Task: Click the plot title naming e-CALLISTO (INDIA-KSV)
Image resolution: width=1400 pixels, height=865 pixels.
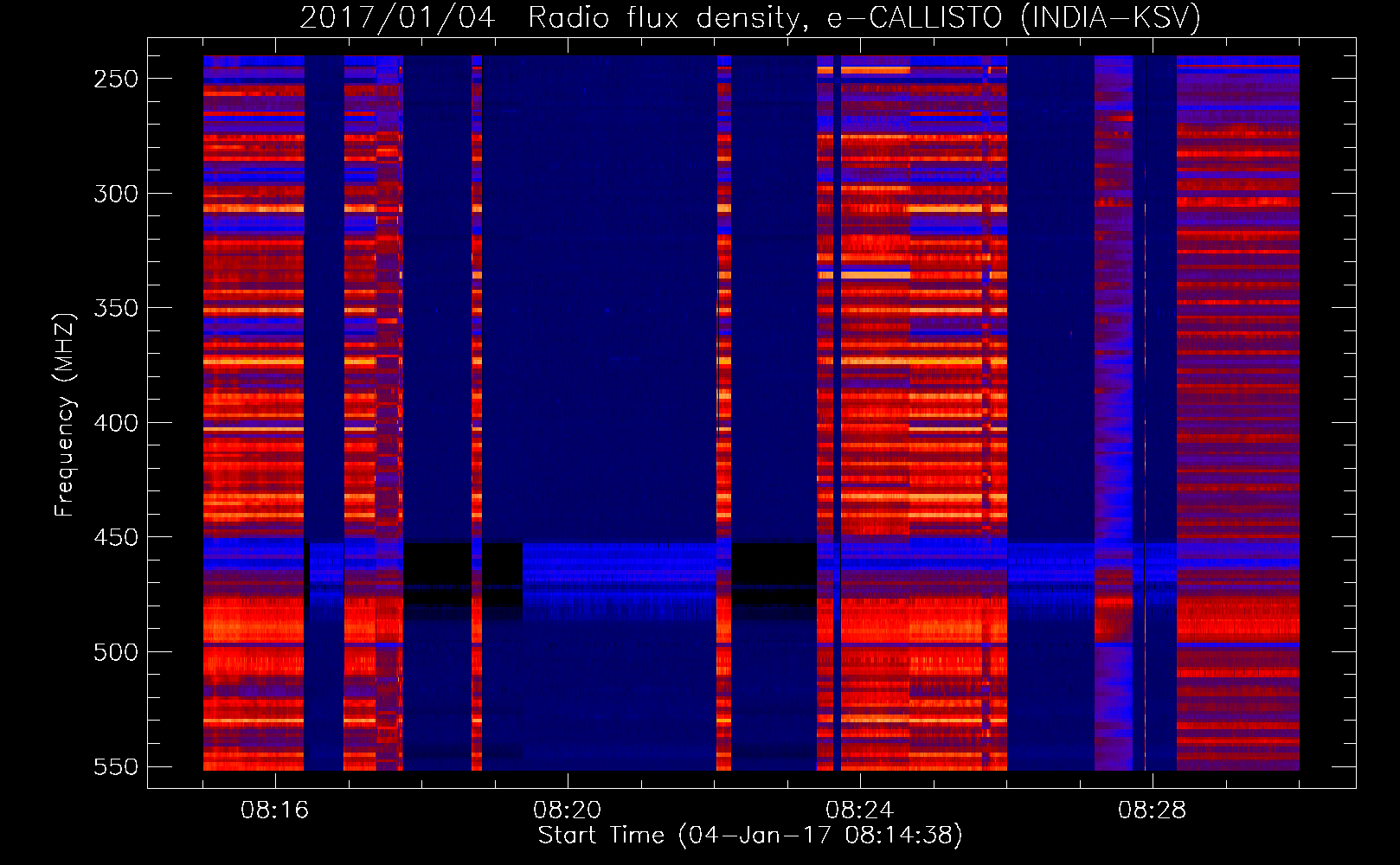Action: click(x=750, y=17)
